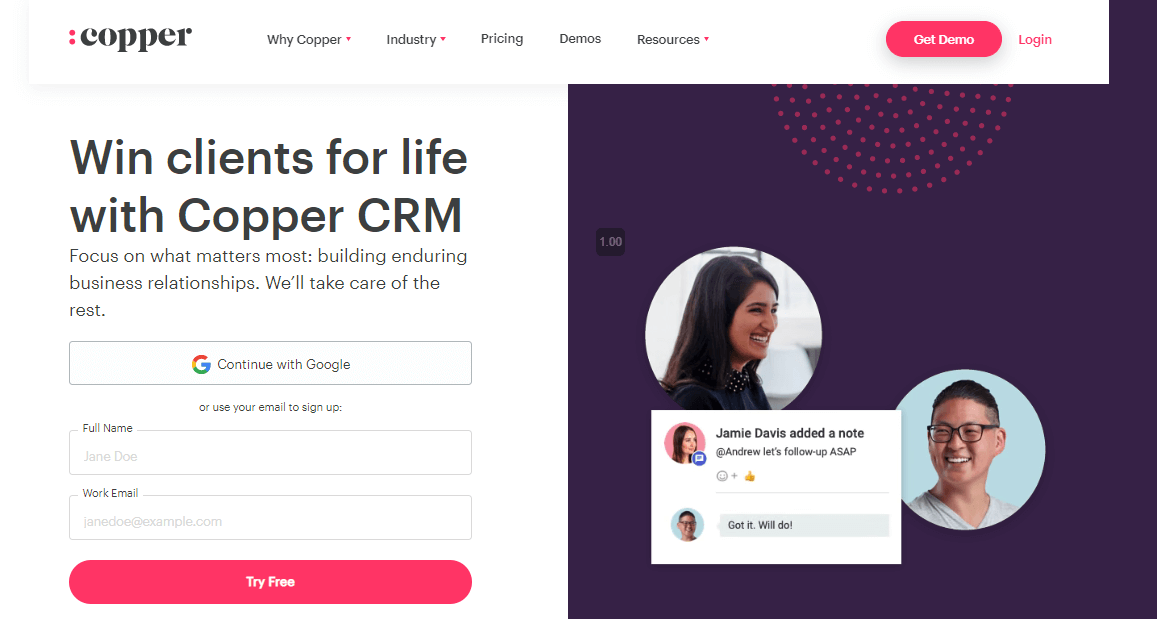Click the "Got it. Will do!" reply
This screenshot has width=1157, height=619.
[x=804, y=525]
